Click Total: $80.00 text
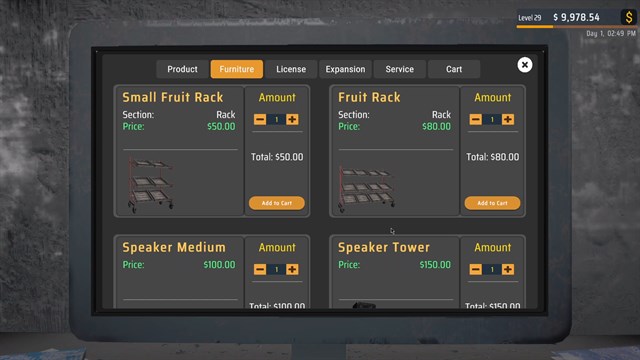This screenshot has width=640, height=360. tap(493, 157)
